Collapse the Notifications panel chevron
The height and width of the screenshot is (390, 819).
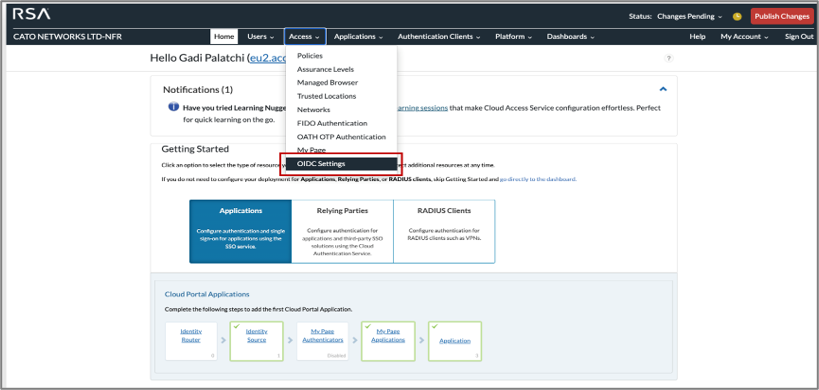[x=663, y=89]
